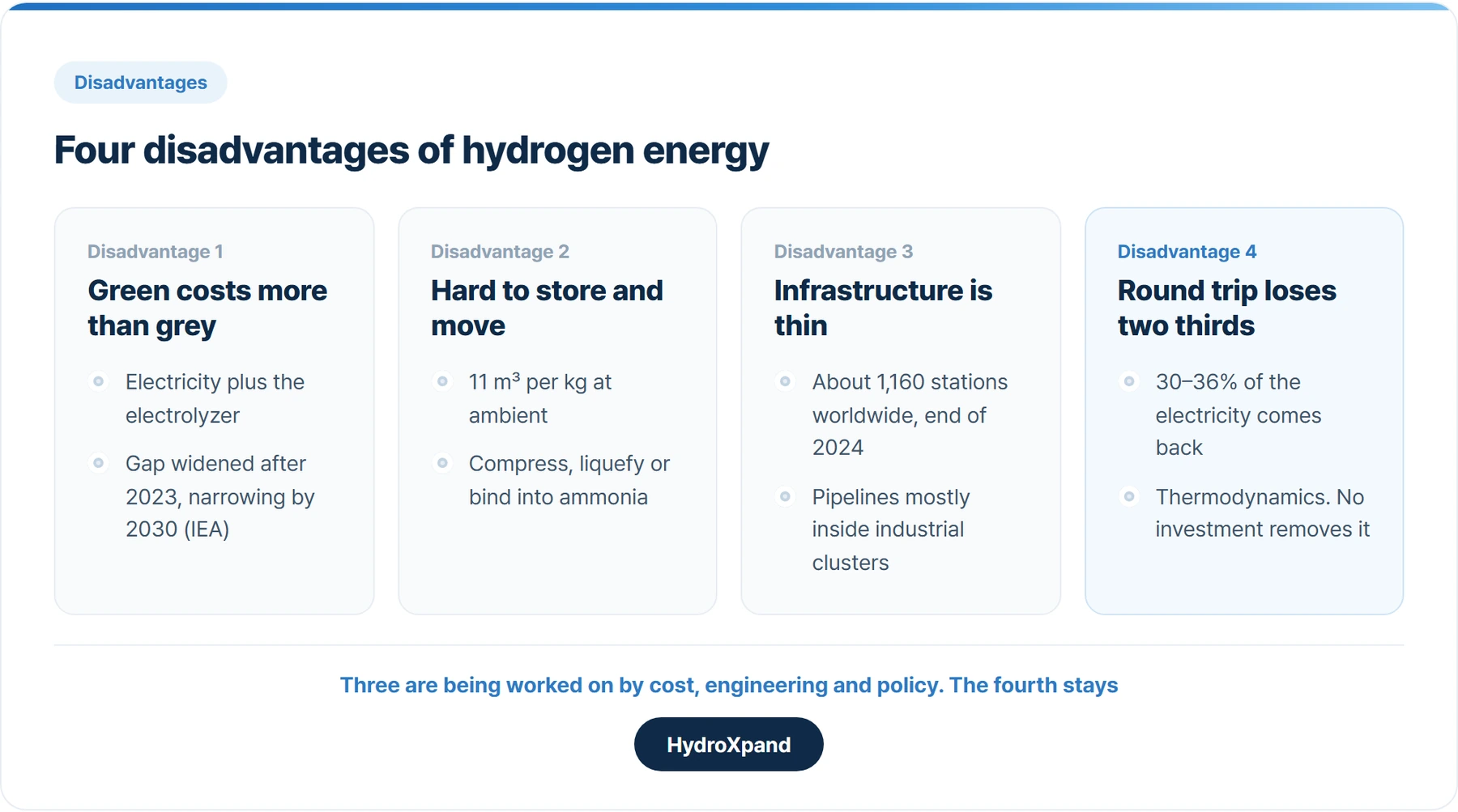Click the text "Gap widened after 2023, narrowing by 2030 (IEA)"
The width and height of the screenshot is (1458, 812).
(220, 496)
